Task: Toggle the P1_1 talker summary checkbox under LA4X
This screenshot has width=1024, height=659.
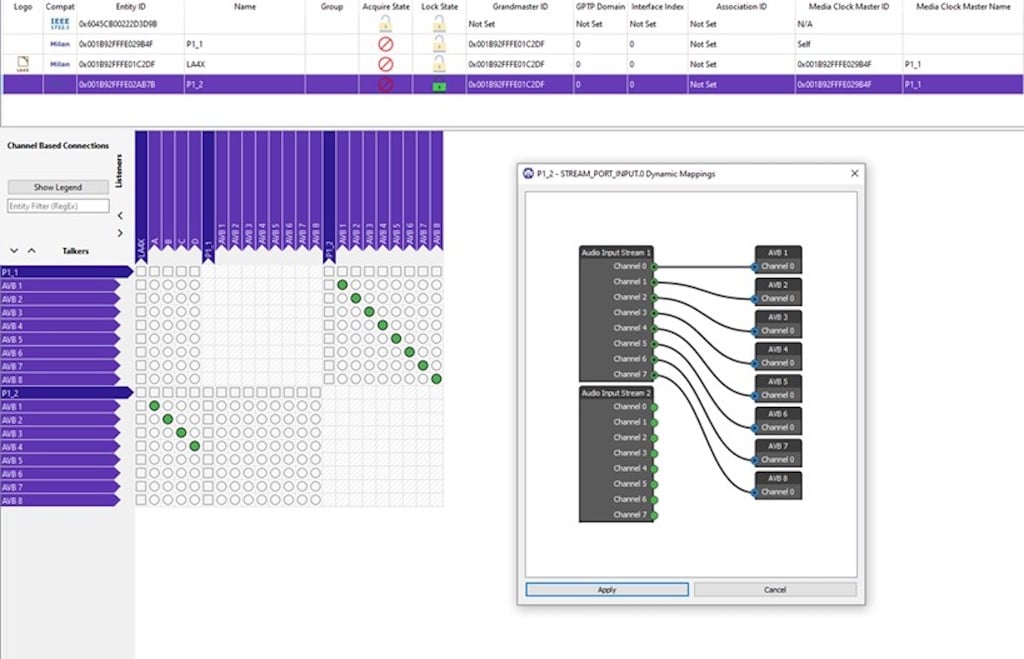Action: click(141, 272)
